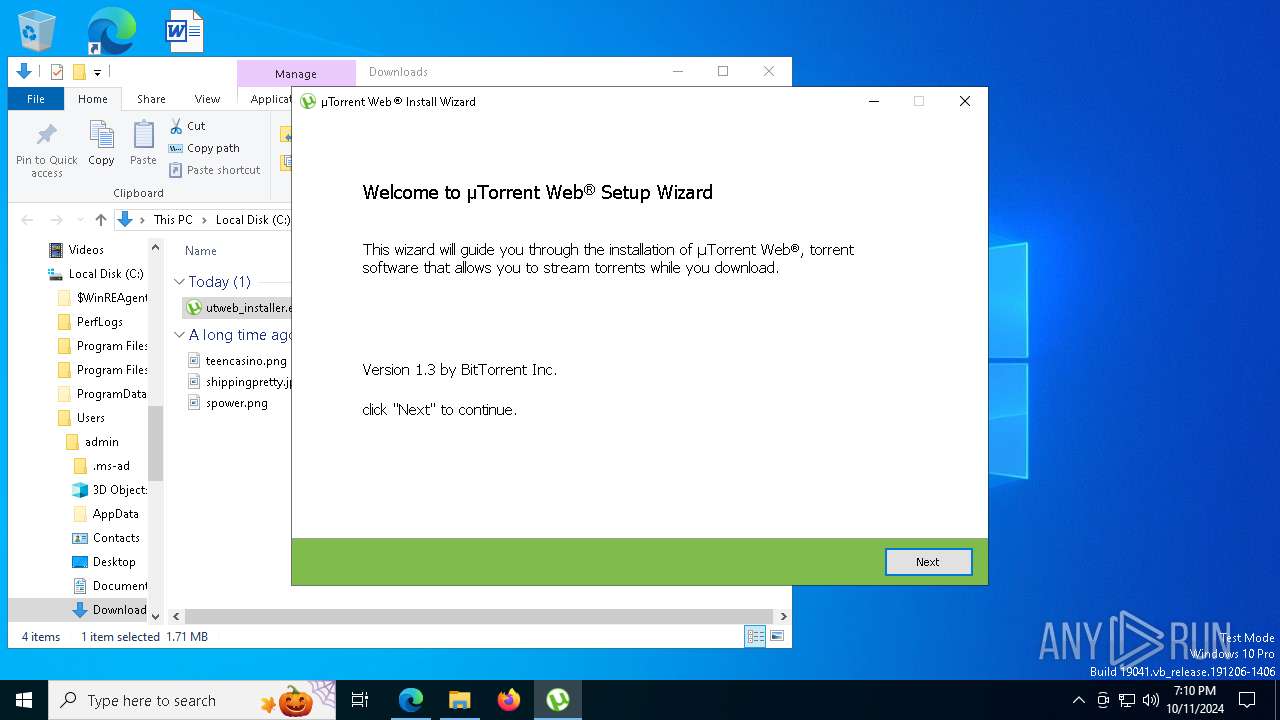Viewport: 1280px width, 720px height.
Task: Click Local Disk (C:) in address bar
Action: point(252,220)
